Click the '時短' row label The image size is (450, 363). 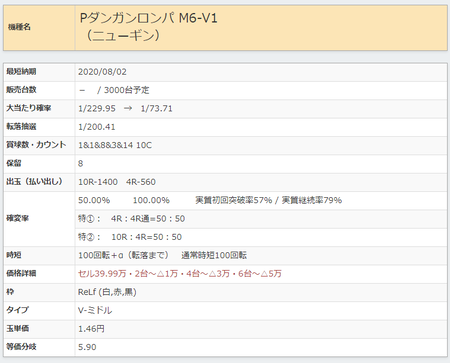14,255
